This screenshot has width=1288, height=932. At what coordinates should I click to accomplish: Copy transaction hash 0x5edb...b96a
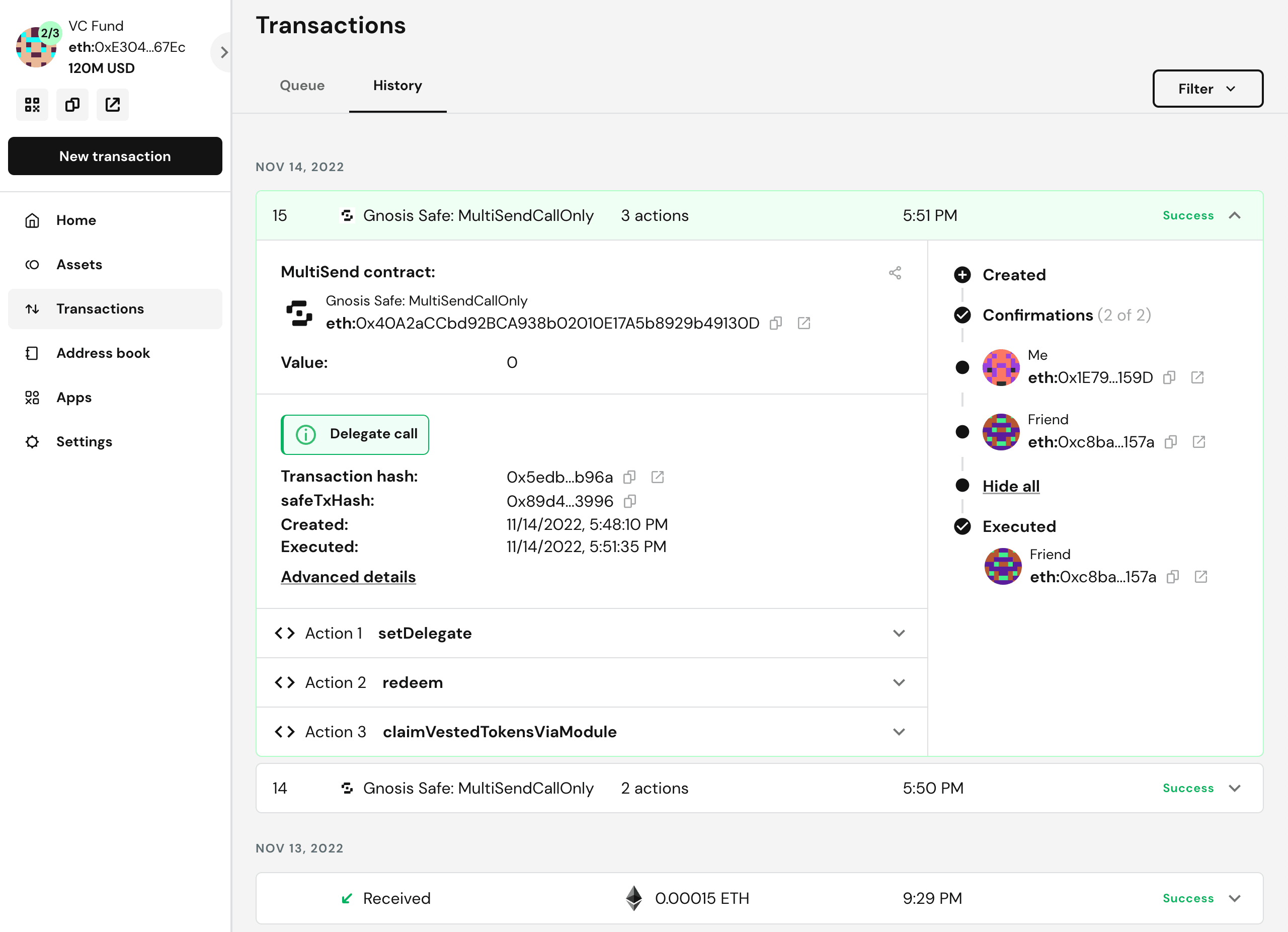point(629,477)
